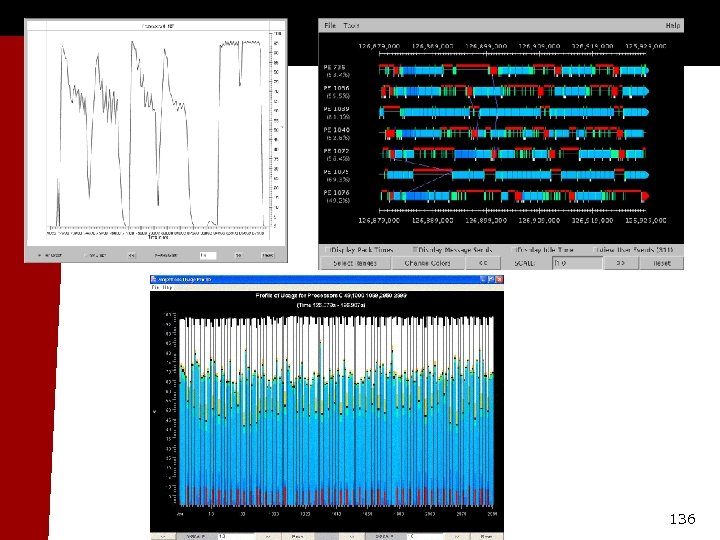The height and width of the screenshot is (540, 720).
Task: Select second radio button in line graph window
Action: (x=86, y=255)
